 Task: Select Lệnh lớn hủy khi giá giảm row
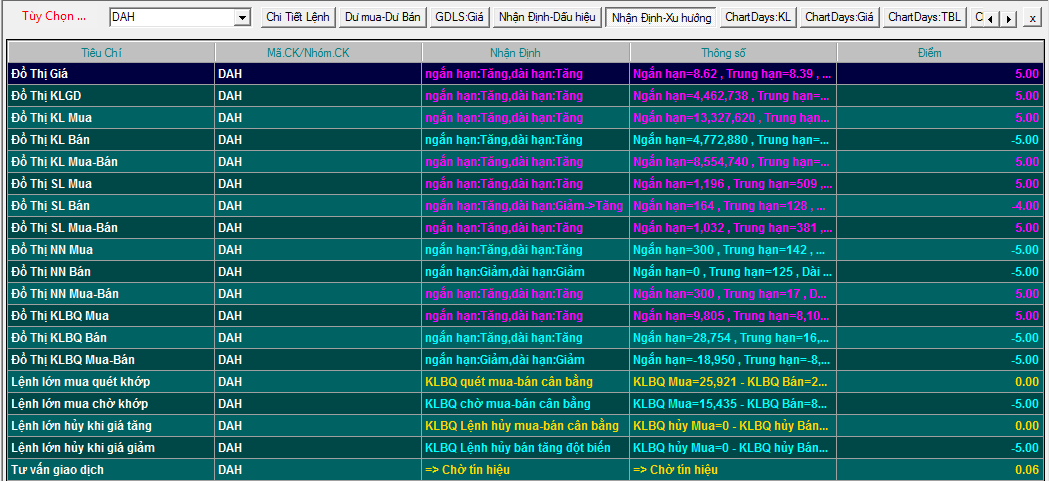526,448
